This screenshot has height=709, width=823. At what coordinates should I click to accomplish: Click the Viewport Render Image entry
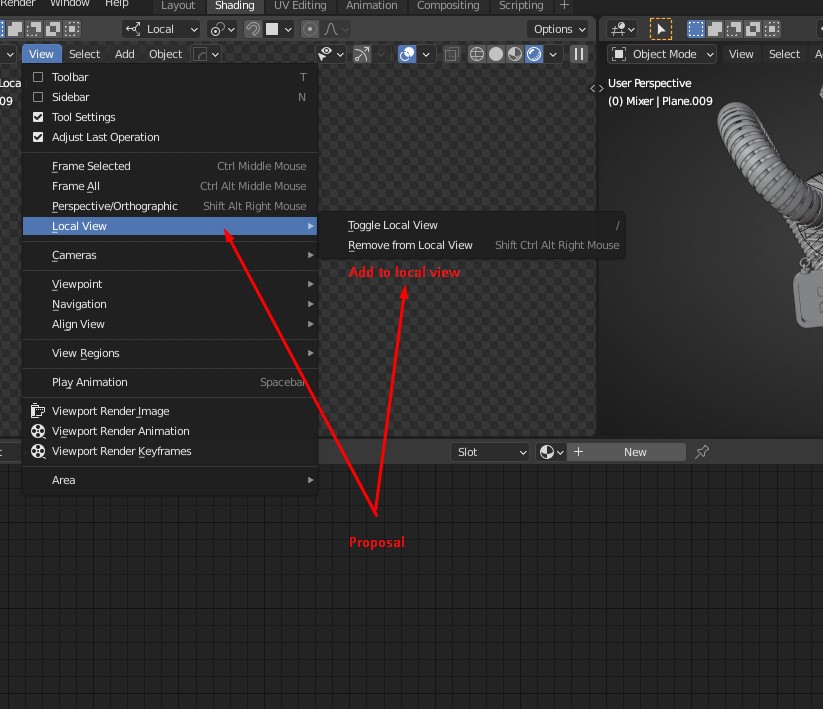point(170,411)
